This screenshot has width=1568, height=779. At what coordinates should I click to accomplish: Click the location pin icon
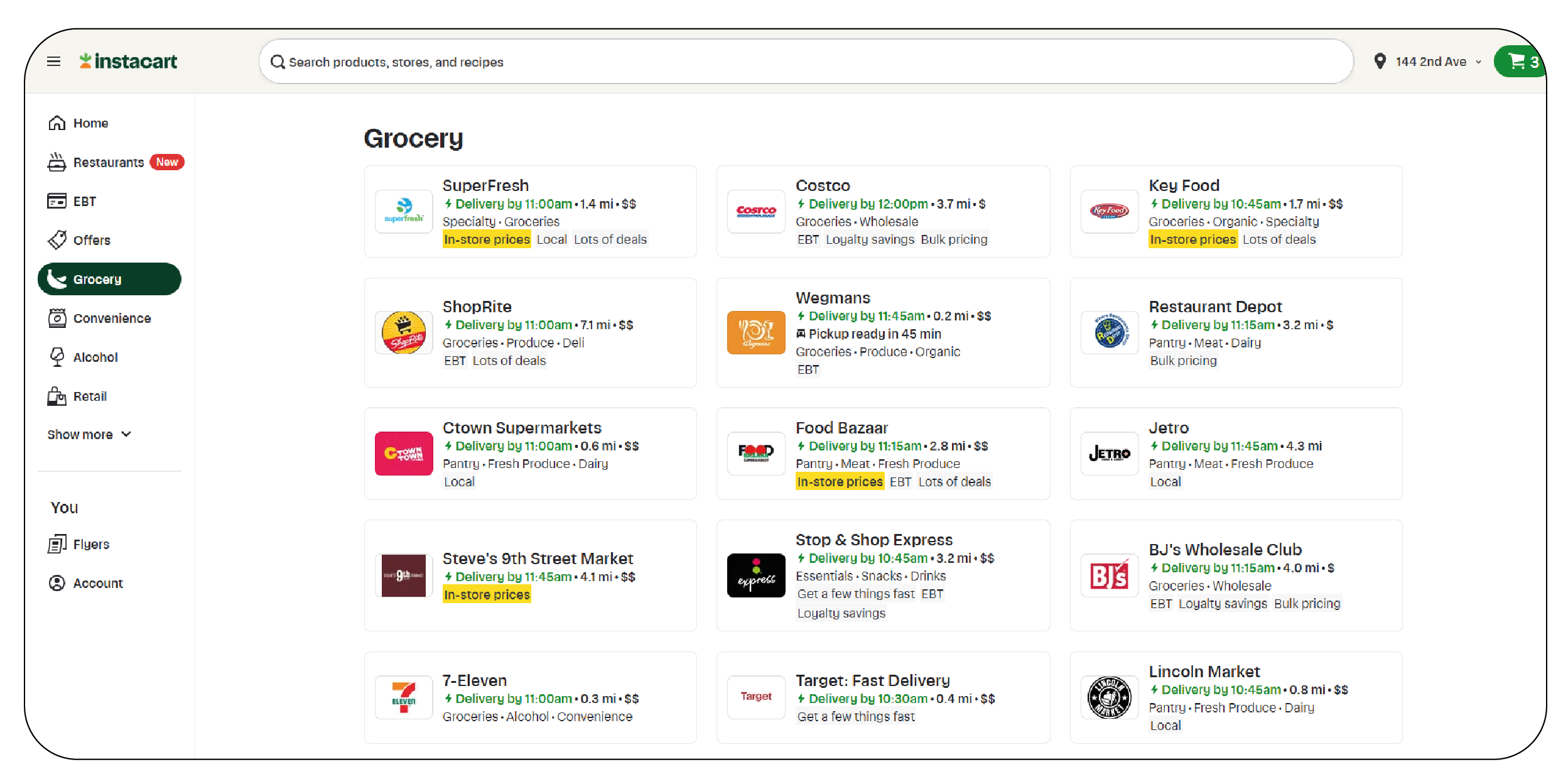[1380, 62]
